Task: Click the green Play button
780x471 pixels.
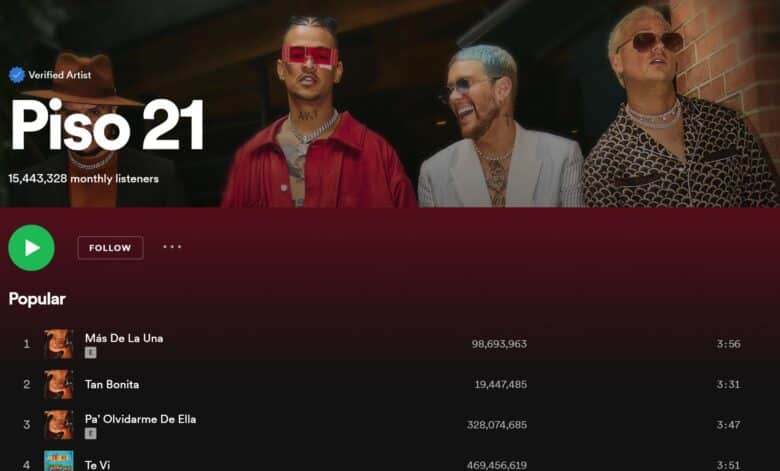Action: tap(31, 248)
